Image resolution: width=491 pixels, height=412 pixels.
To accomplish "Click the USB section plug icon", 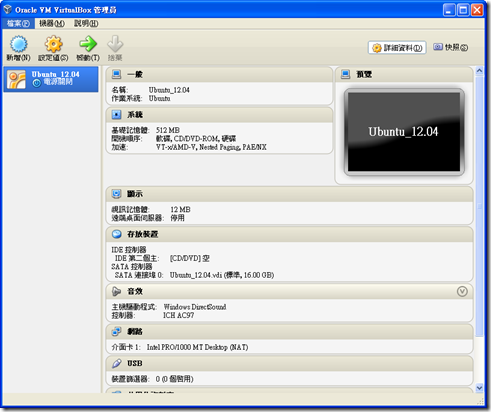I will [116, 363].
